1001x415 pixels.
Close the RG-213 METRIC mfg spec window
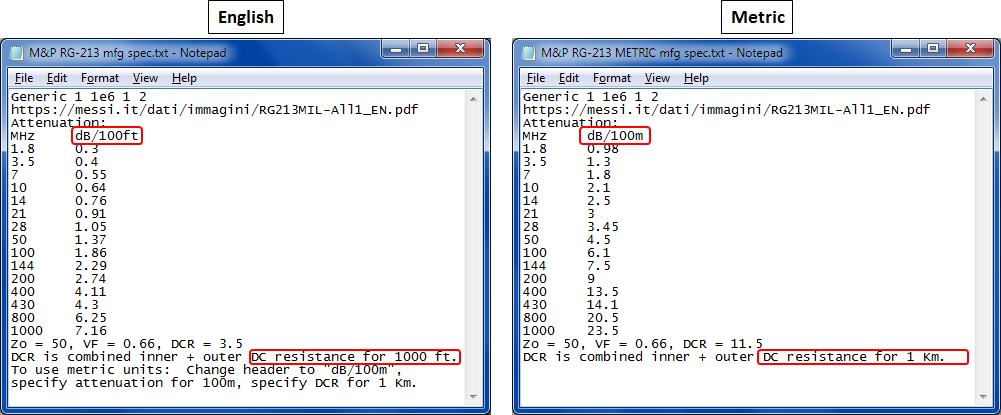pos(971,49)
